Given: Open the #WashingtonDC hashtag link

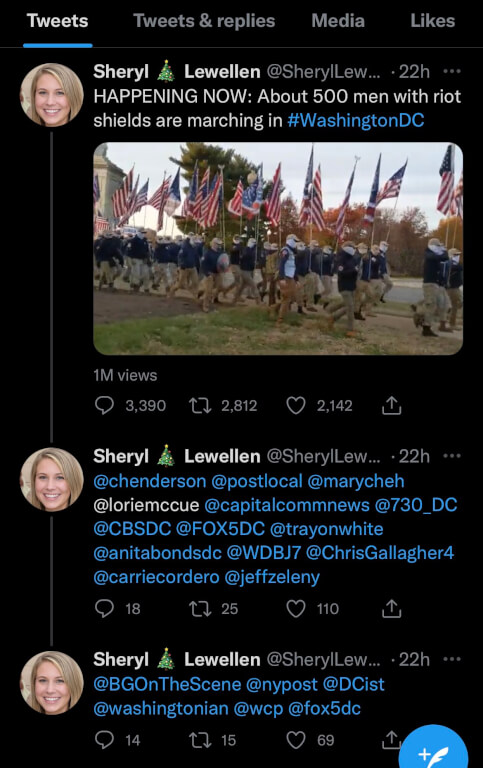Looking at the screenshot, I should [x=356, y=120].
